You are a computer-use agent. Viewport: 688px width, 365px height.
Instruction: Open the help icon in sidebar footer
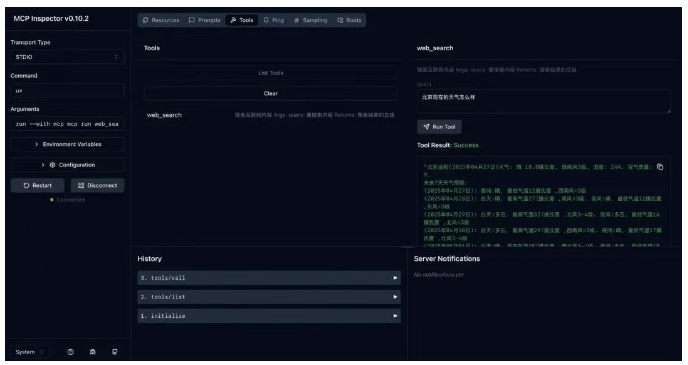coord(70,352)
